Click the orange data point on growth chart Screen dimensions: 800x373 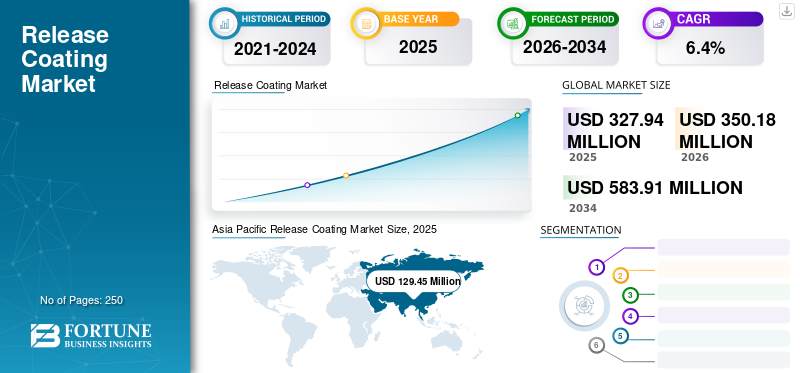pos(346,176)
